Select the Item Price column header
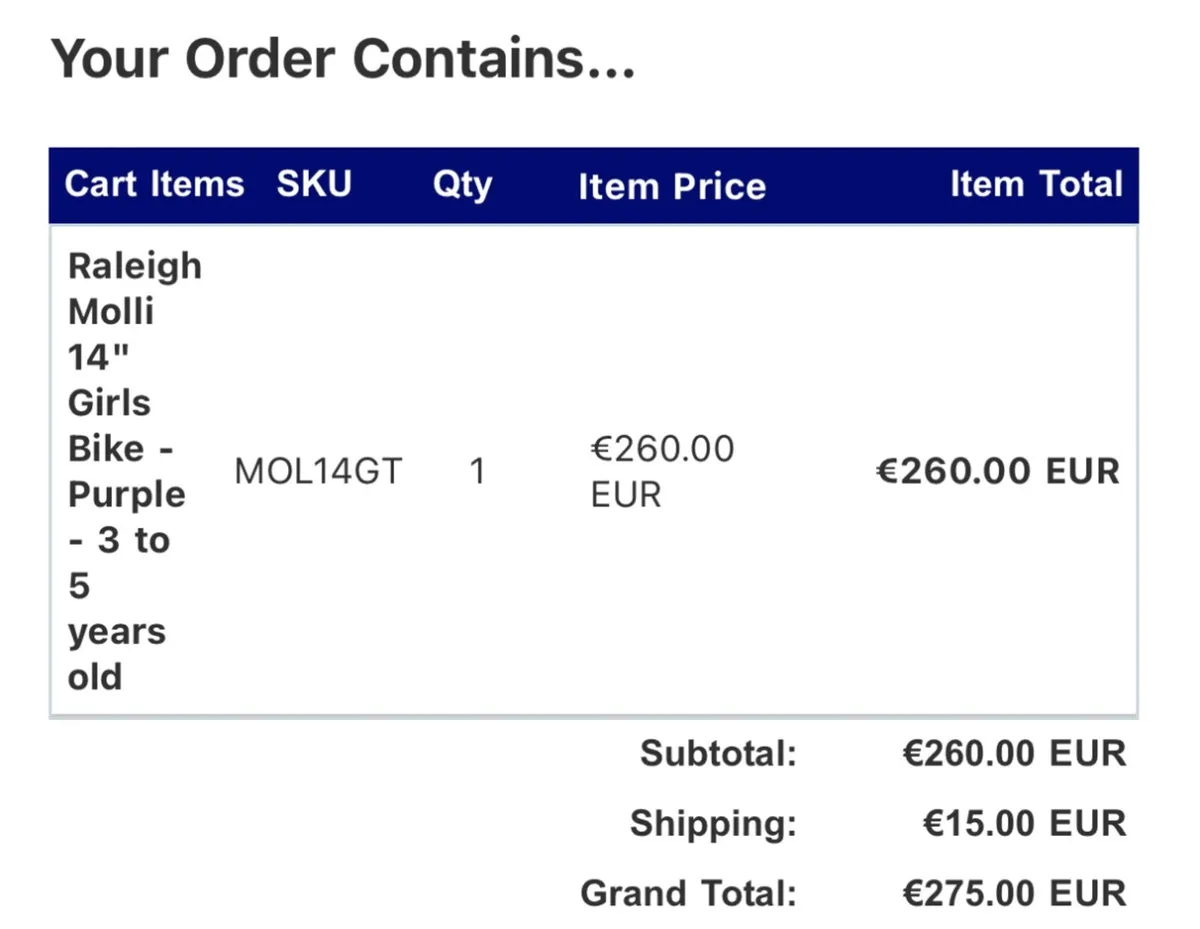 click(x=672, y=186)
